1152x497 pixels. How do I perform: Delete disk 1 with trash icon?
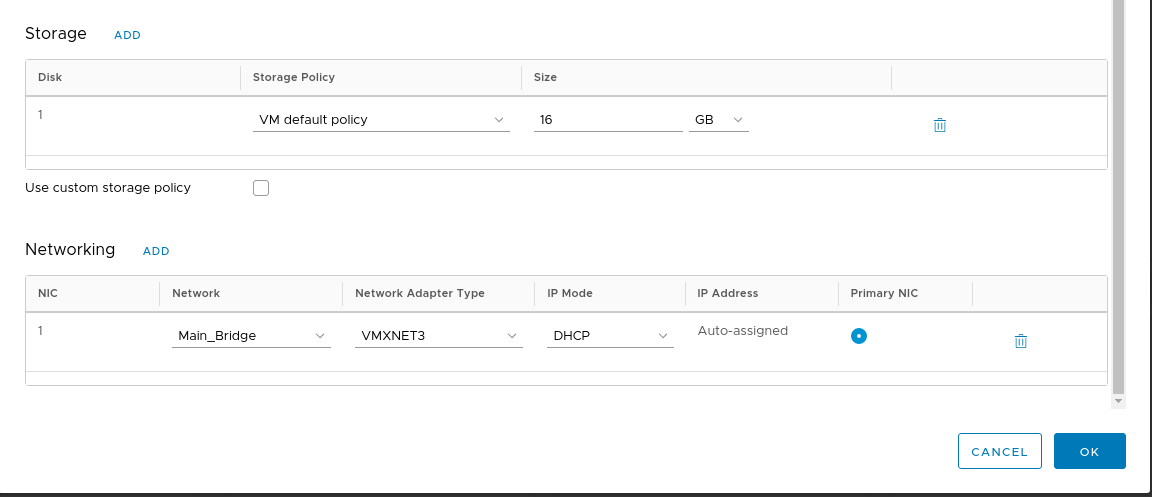point(939,125)
